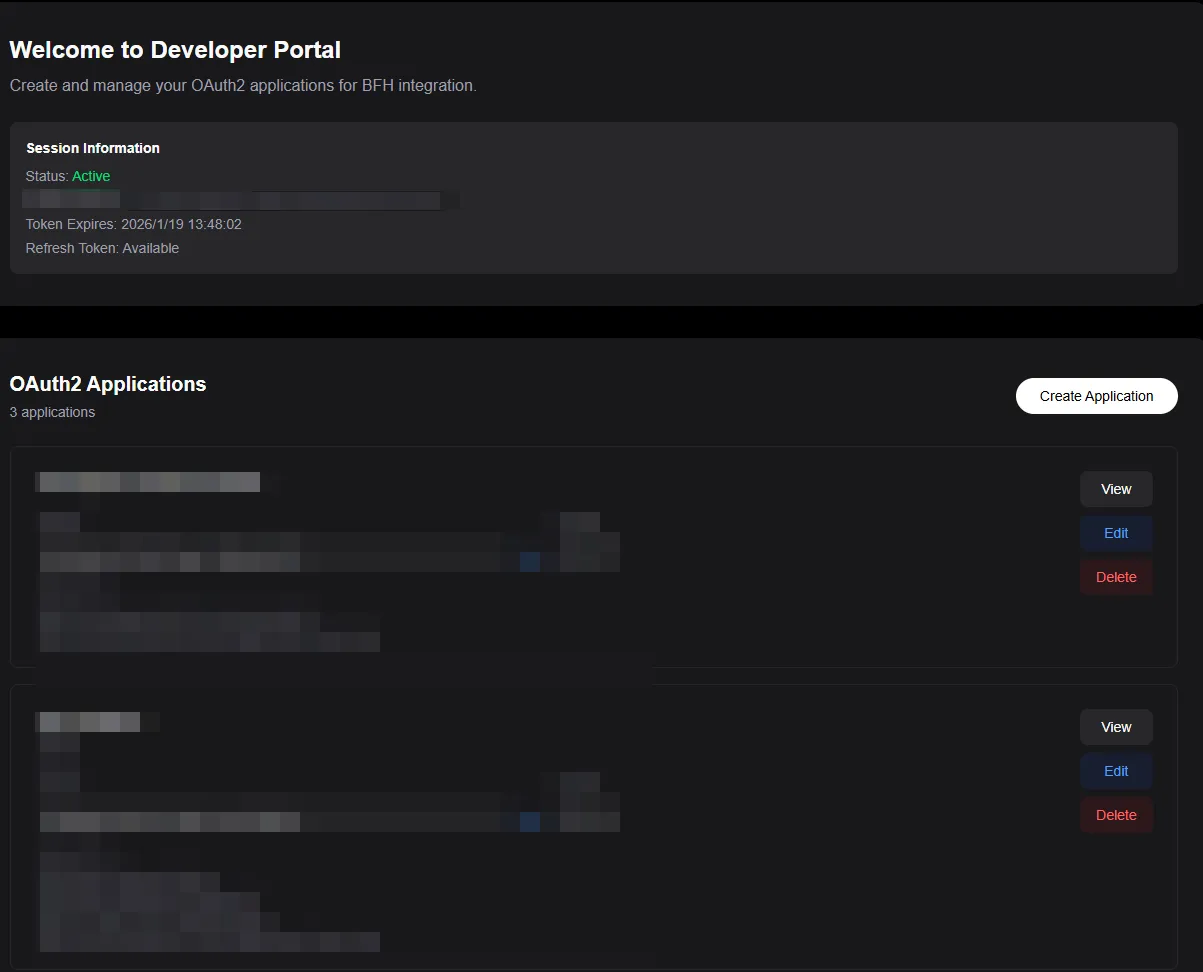Click the 'Active' status value

(91, 176)
